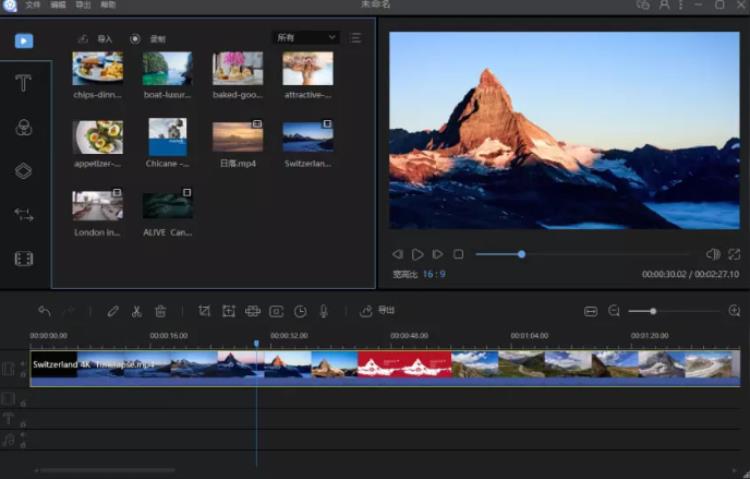Image resolution: width=750 pixels, height=479 pixels.
Task: Click the crop tool in timeline toolbar
Action: tap(204, 311)
